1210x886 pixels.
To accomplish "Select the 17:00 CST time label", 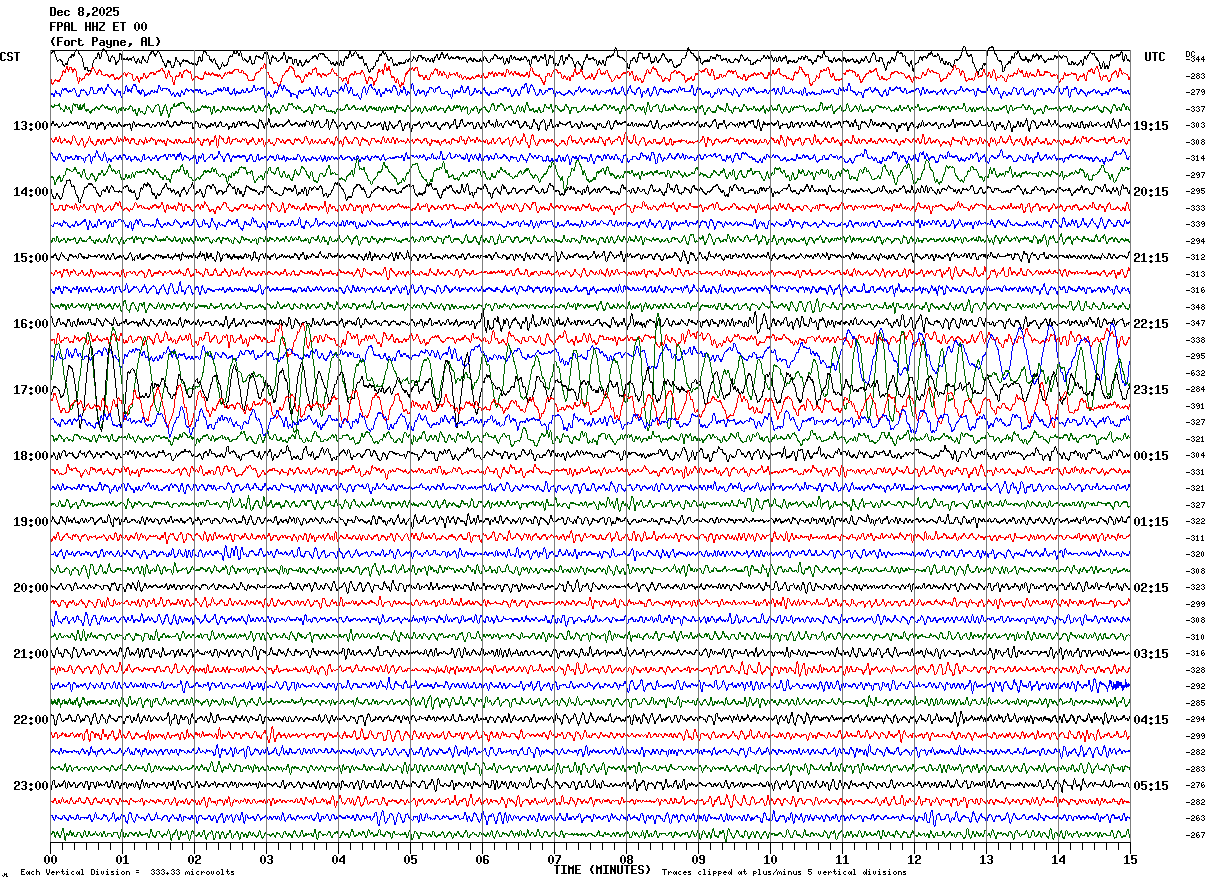I will pos(31,390).
